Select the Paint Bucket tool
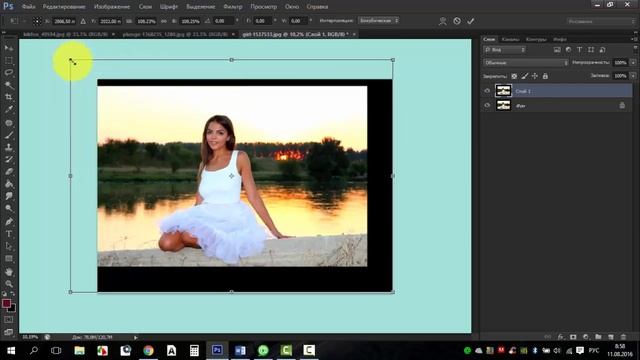Screen dimensions: 640x360 [x=9, y=184]
